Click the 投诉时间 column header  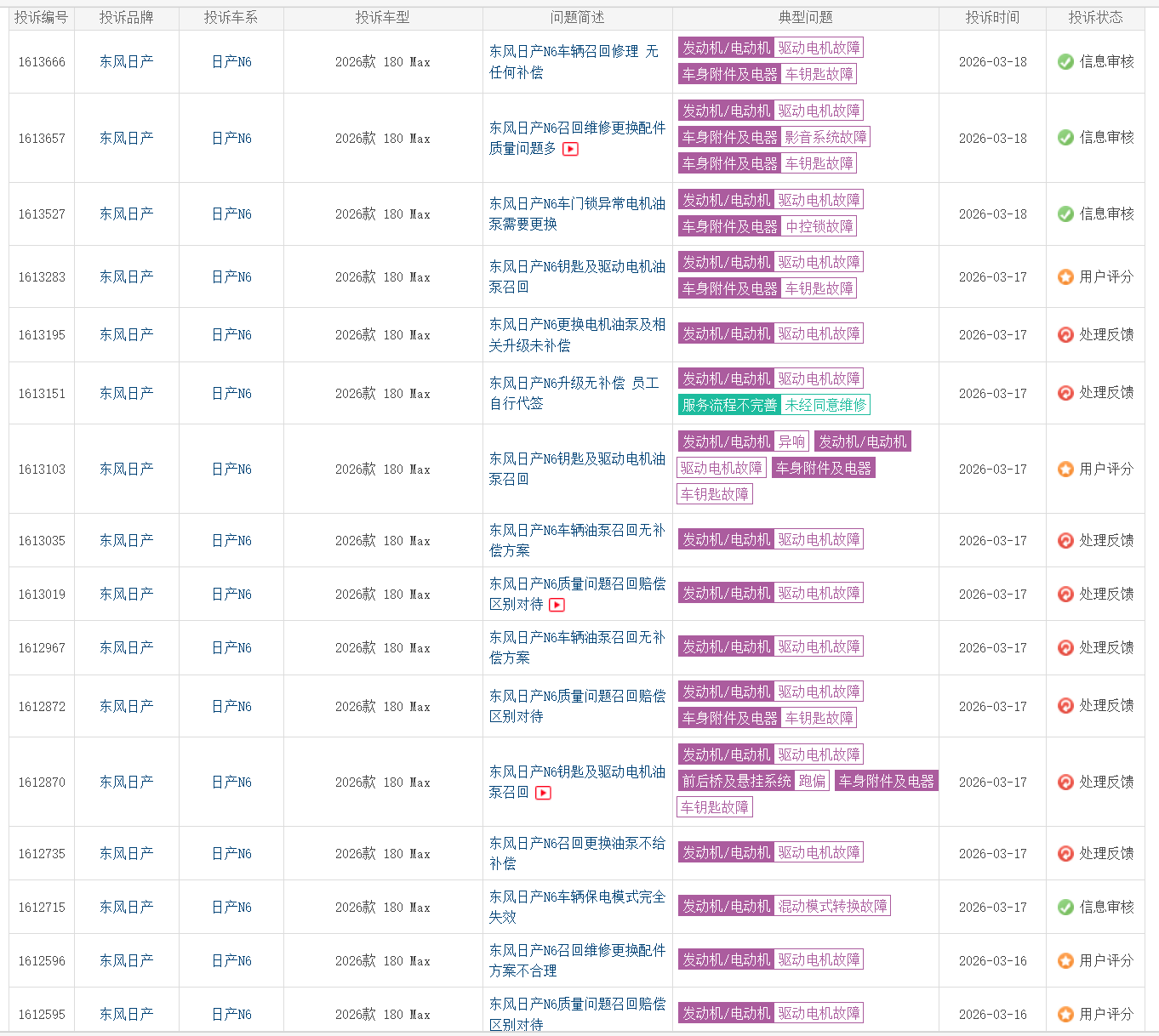[992, 18]
